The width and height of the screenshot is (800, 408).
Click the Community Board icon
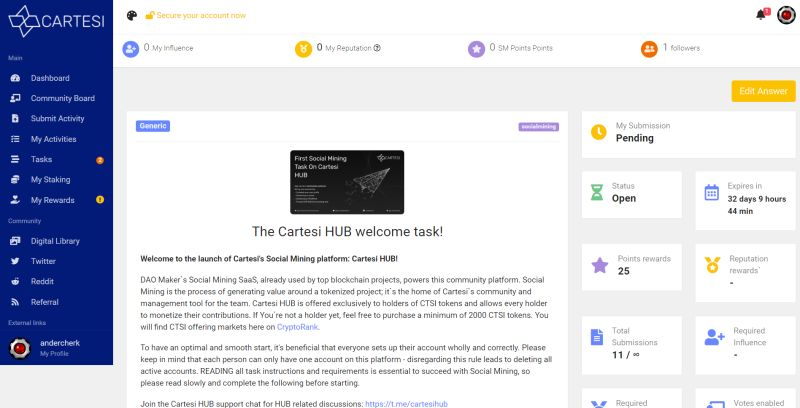click(15, 98)
